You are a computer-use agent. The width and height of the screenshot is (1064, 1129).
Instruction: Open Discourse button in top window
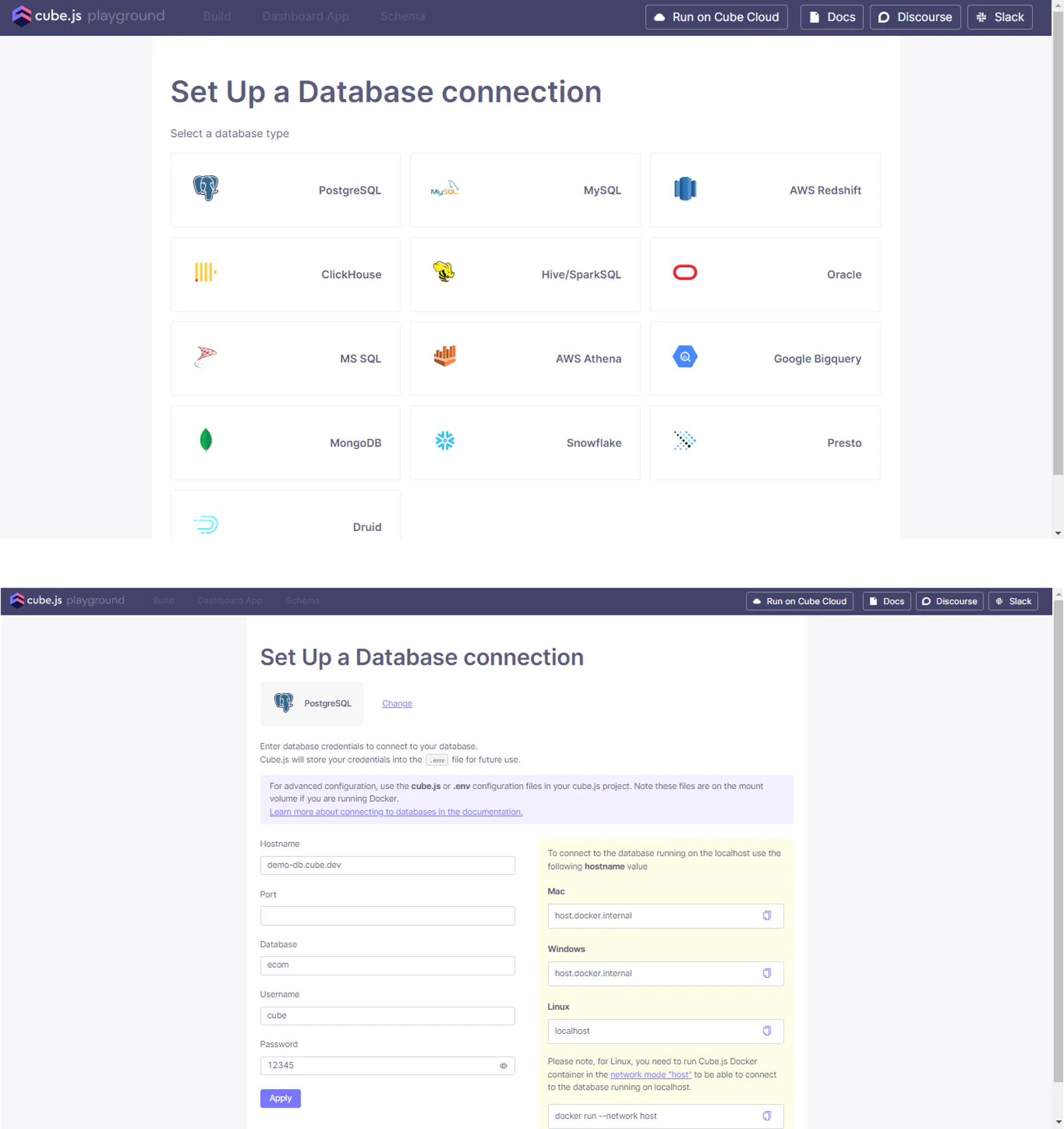click(915, 17)
